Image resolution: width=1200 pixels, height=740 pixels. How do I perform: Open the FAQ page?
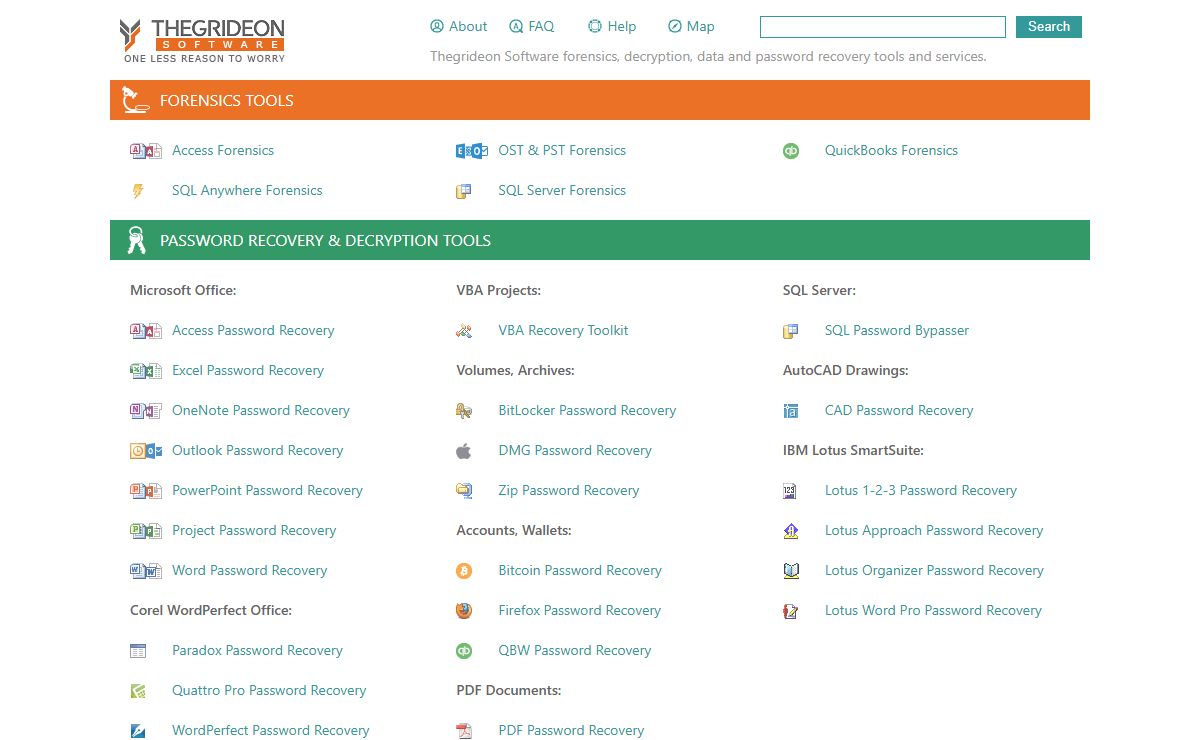[x=531, y=27]
